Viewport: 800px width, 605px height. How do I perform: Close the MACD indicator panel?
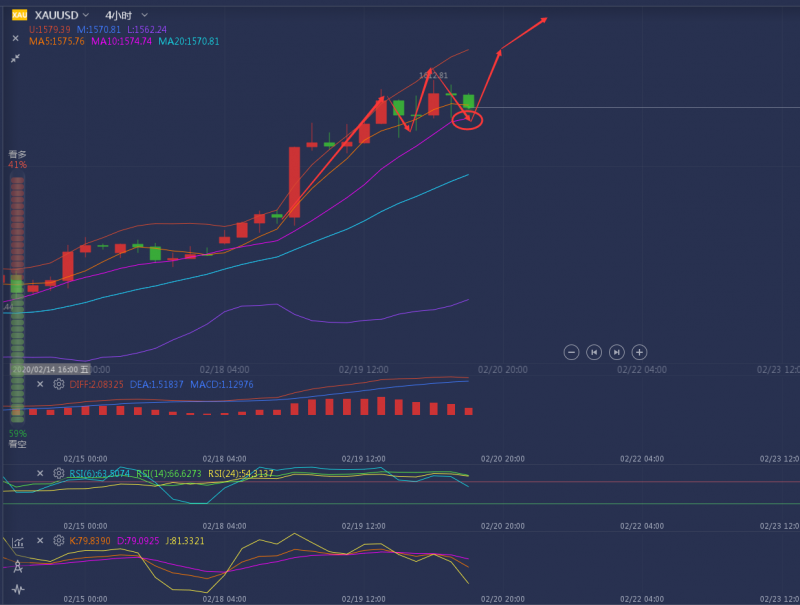pyautogui.click(x=40, y=384)
